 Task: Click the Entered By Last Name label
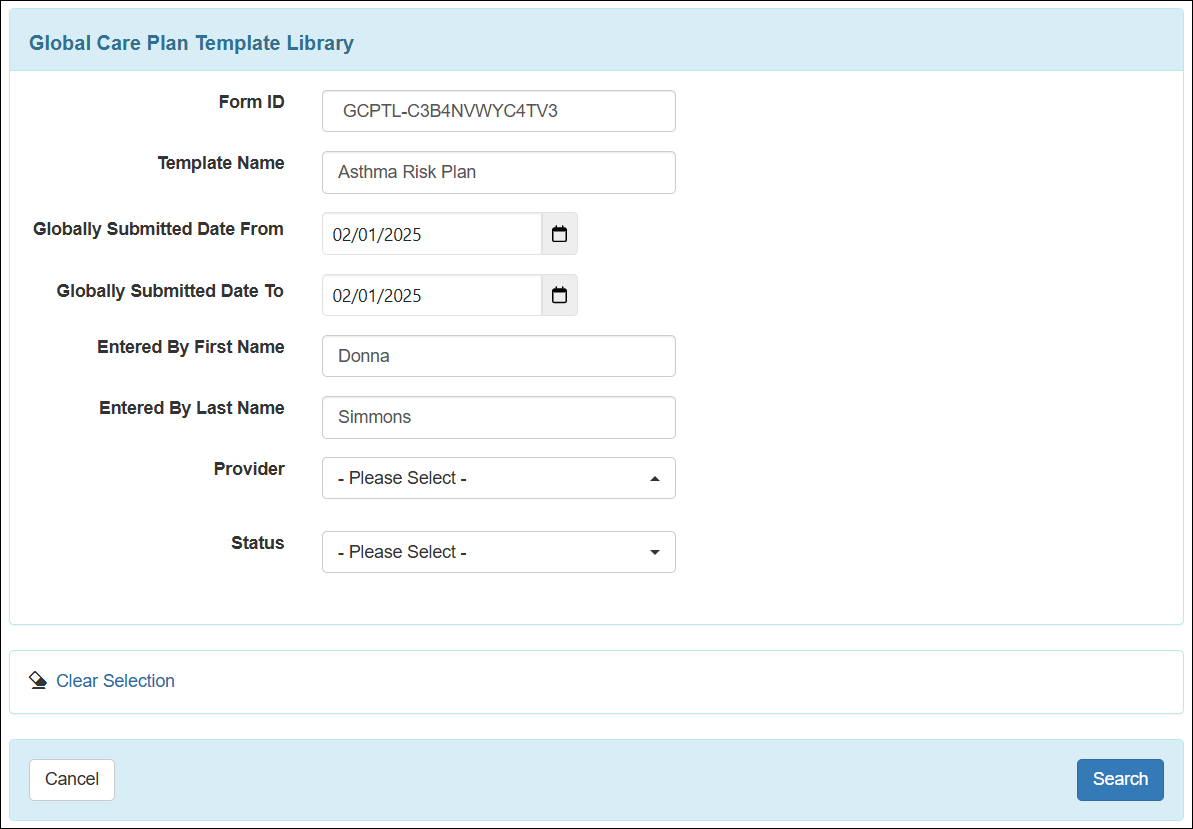[x=192, y=408]
